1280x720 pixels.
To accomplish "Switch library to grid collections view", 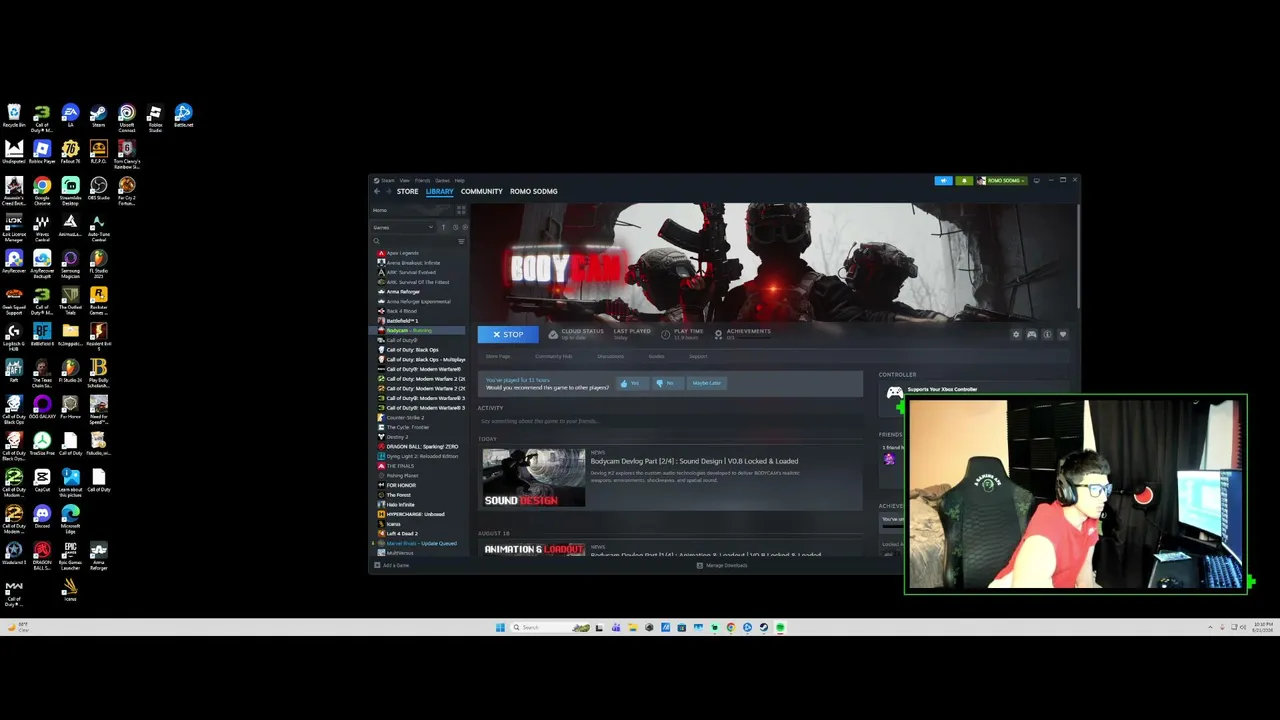I will tap(461, 210).
